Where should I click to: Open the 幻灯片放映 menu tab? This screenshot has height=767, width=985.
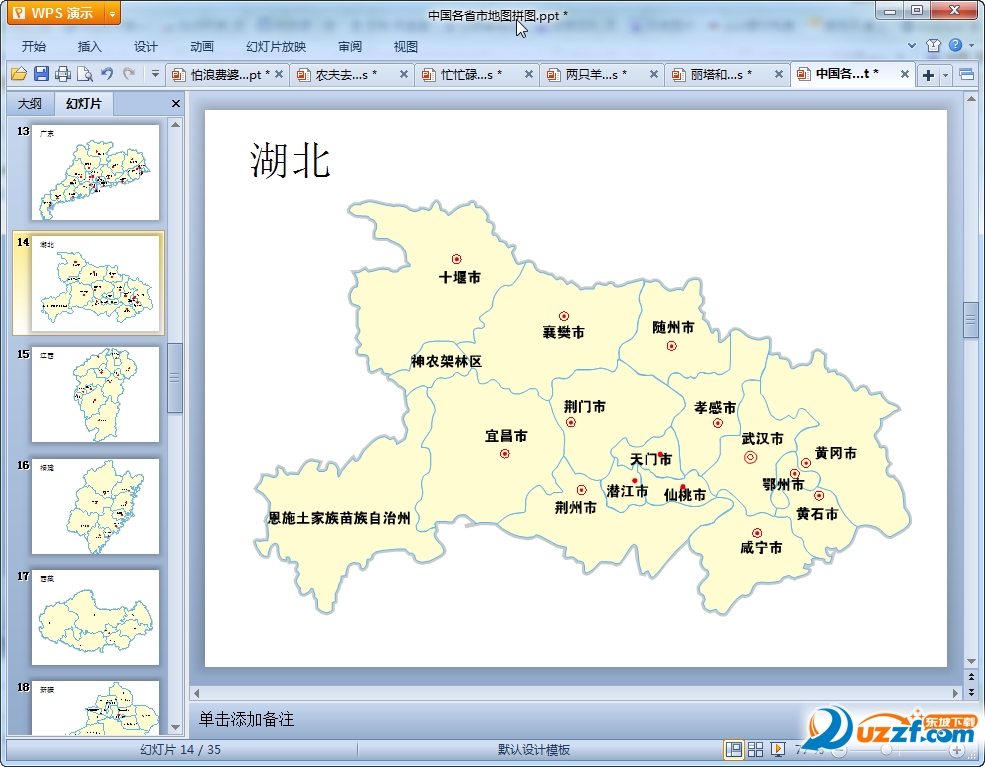pyautogui.click(x=276, y=46)
